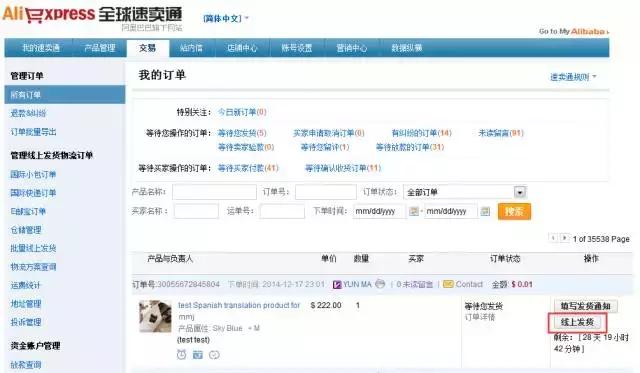
Task: Click the 等待卖家验款(0) link
Action: coord(246,147)
